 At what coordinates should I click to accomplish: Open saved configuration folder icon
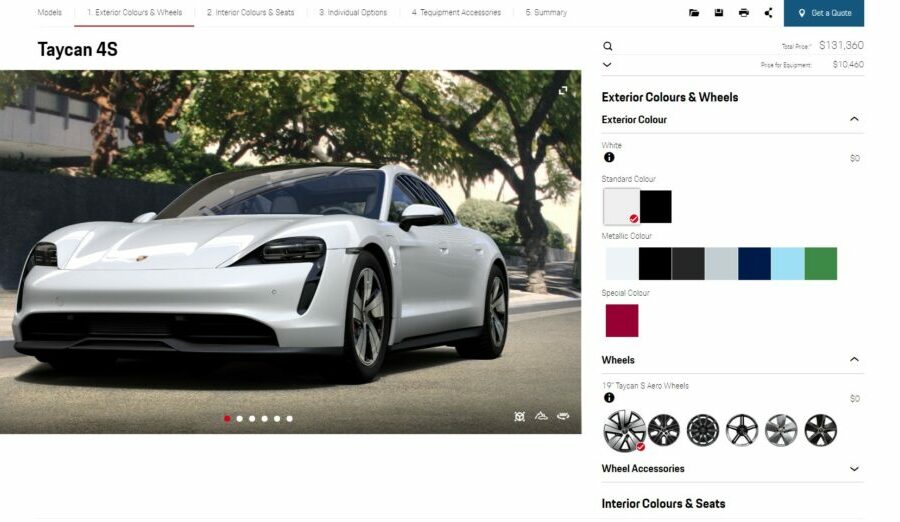pos(694,13)
